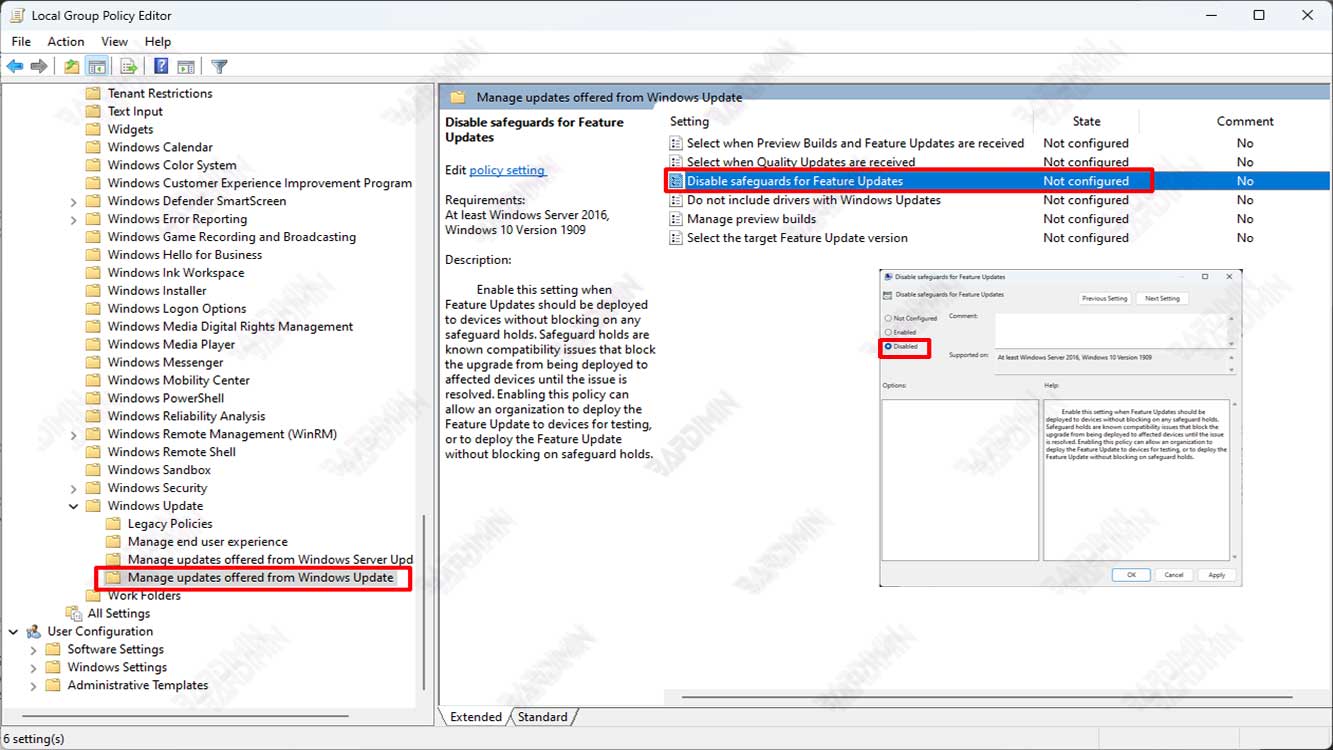This screenshot has height=750, width=1333.
Task: Click the User Configuration node icon
Action: (34, 631)
